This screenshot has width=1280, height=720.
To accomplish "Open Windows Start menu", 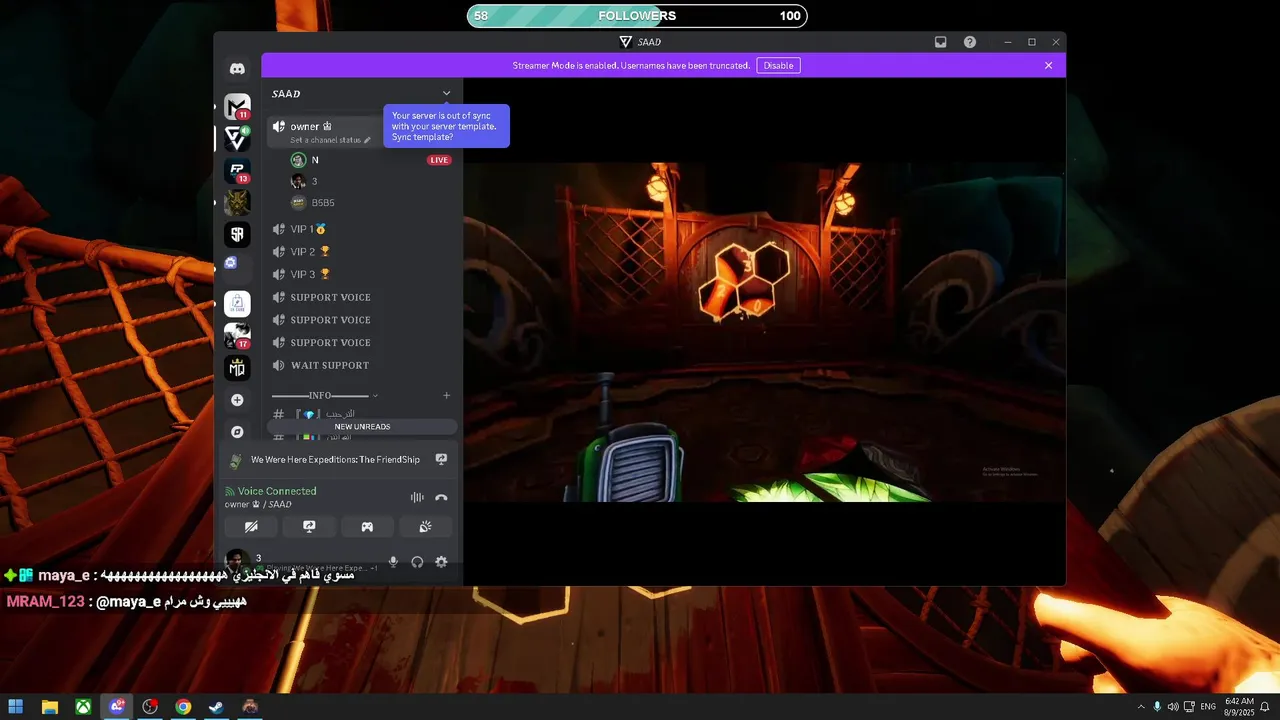I will 16,707.
